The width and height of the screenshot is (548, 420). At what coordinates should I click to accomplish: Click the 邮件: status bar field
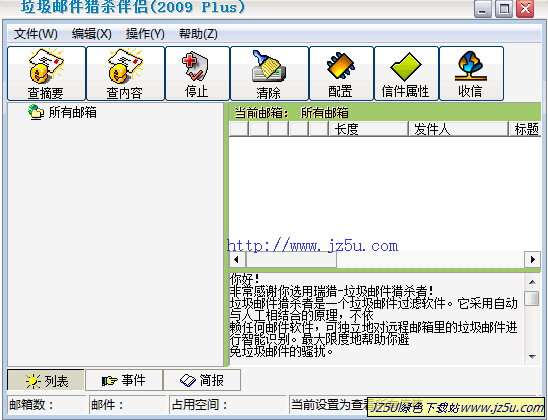127,405
